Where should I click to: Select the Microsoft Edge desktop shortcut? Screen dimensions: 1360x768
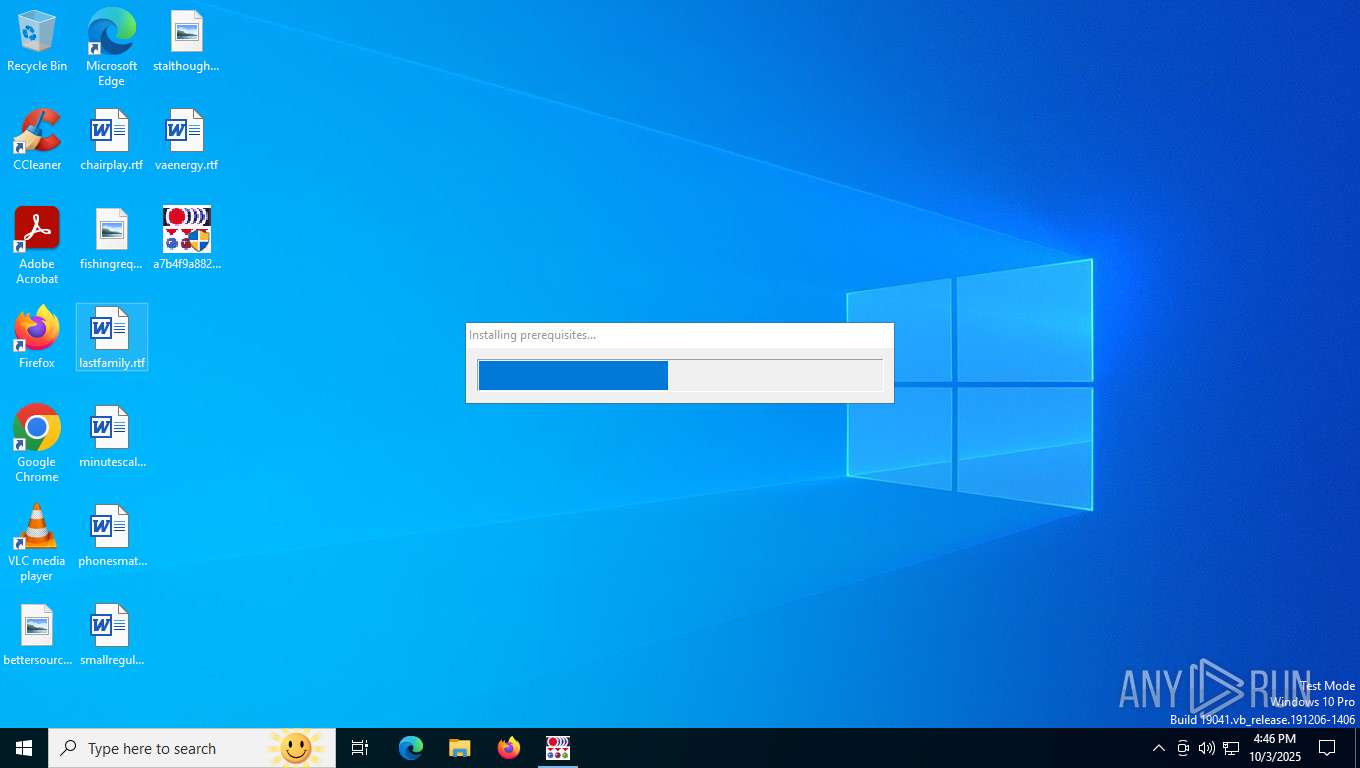tap(111, 48)
